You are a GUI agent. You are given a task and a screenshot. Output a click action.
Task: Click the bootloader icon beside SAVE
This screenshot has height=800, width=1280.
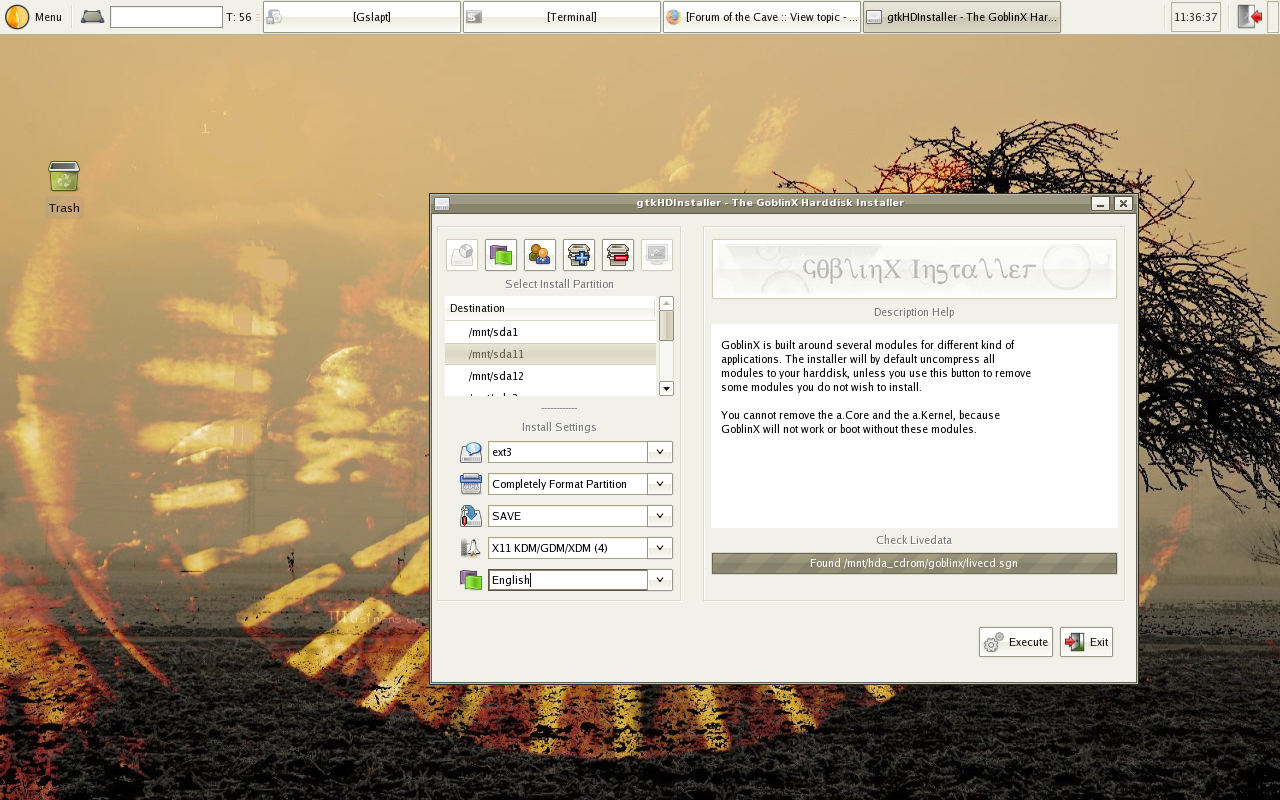coord(471,516)
